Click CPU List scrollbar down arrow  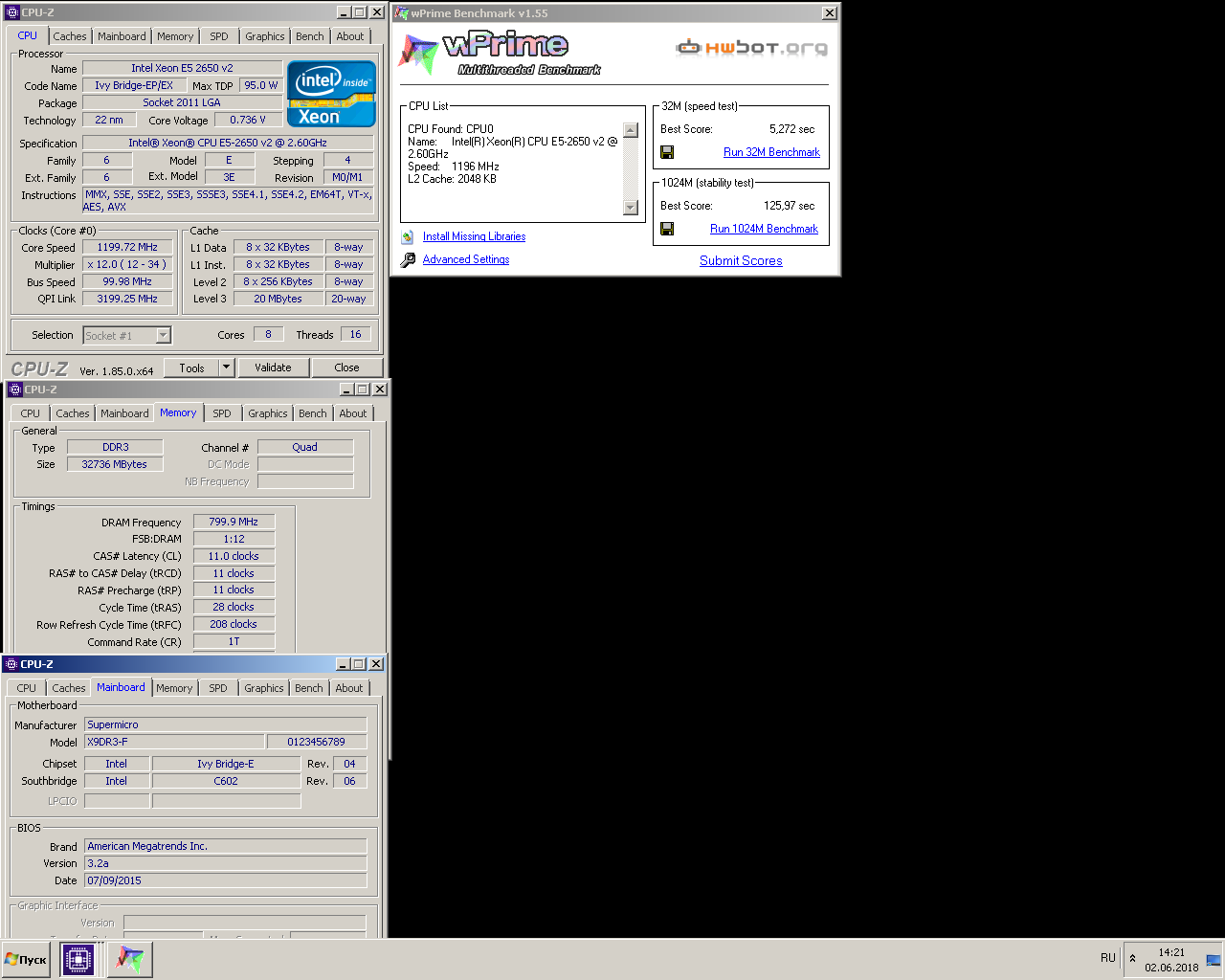pos(630,208)
